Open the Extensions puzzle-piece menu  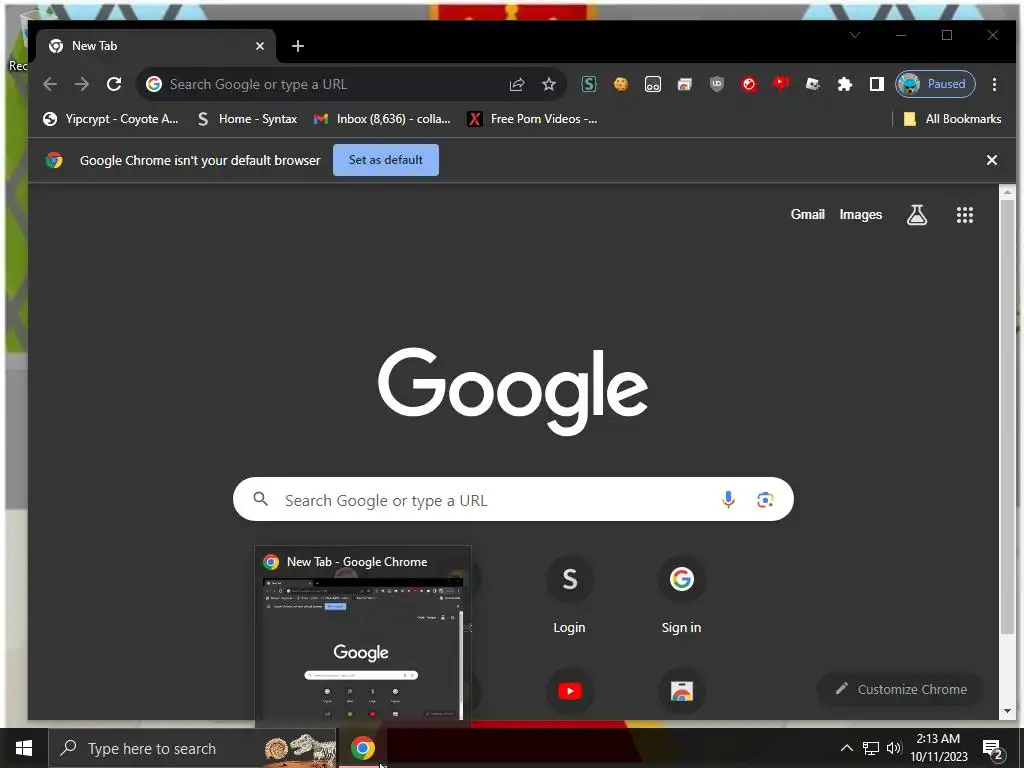click(x=845, y=84)
